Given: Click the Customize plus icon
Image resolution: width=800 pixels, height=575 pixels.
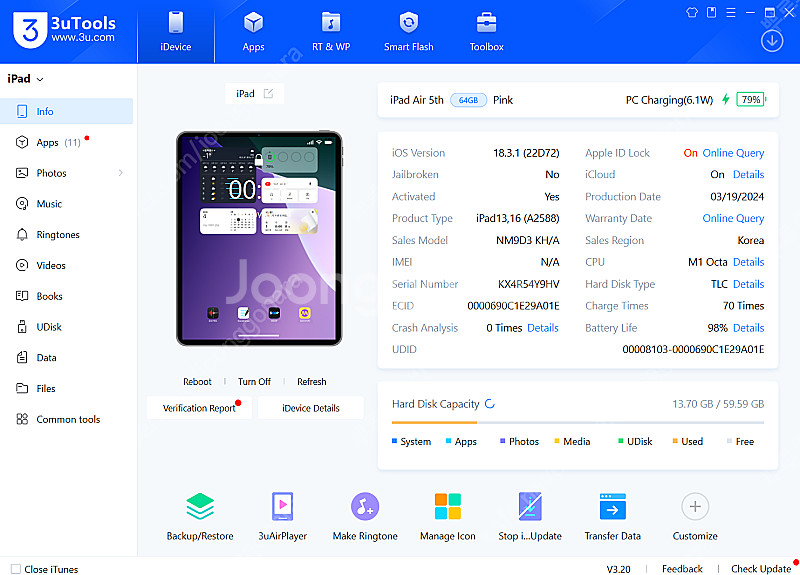Looking at the screenshot, I should pyautogui.click(x=695, y=507).
